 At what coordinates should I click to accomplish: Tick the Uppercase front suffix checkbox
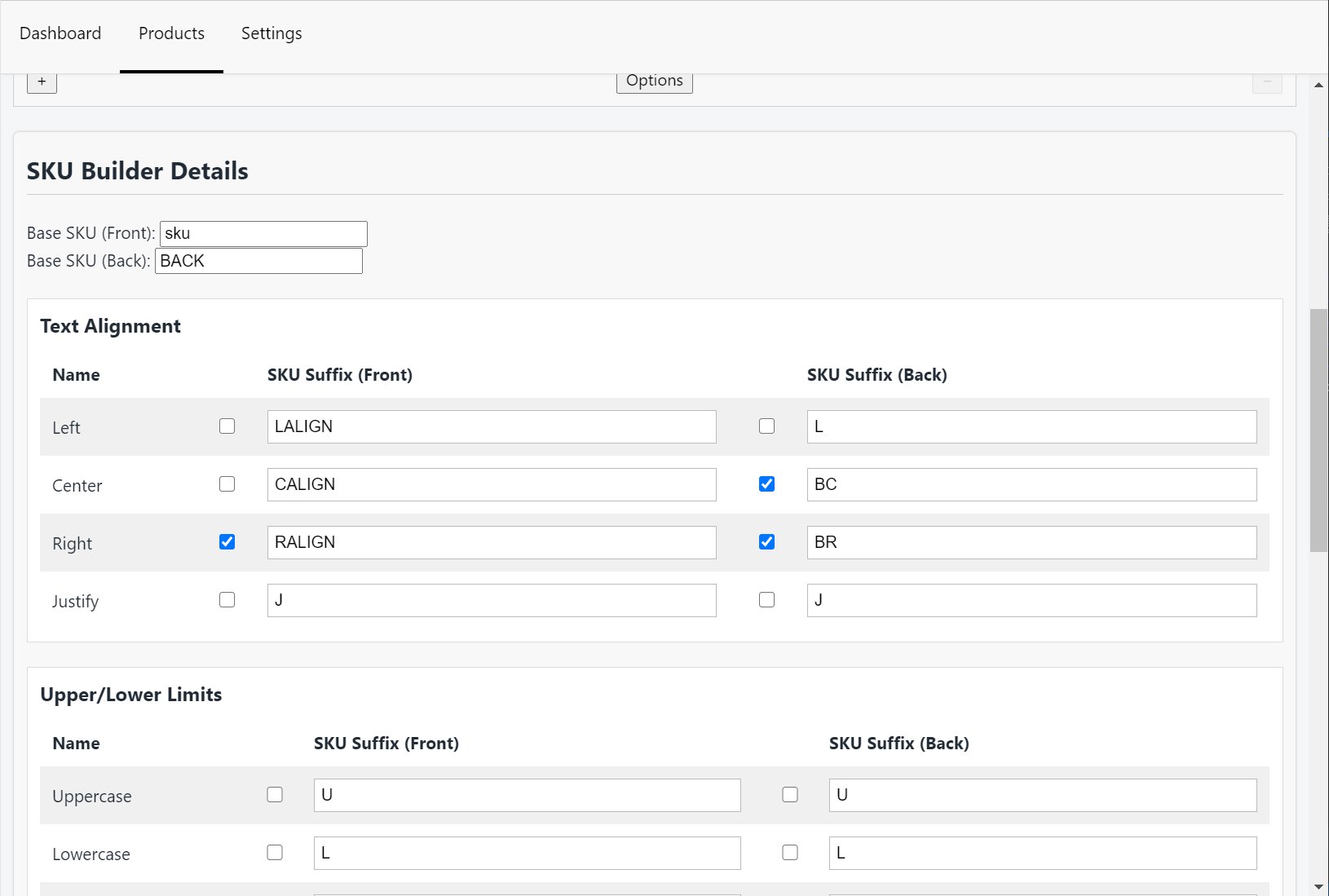point(275,795)
